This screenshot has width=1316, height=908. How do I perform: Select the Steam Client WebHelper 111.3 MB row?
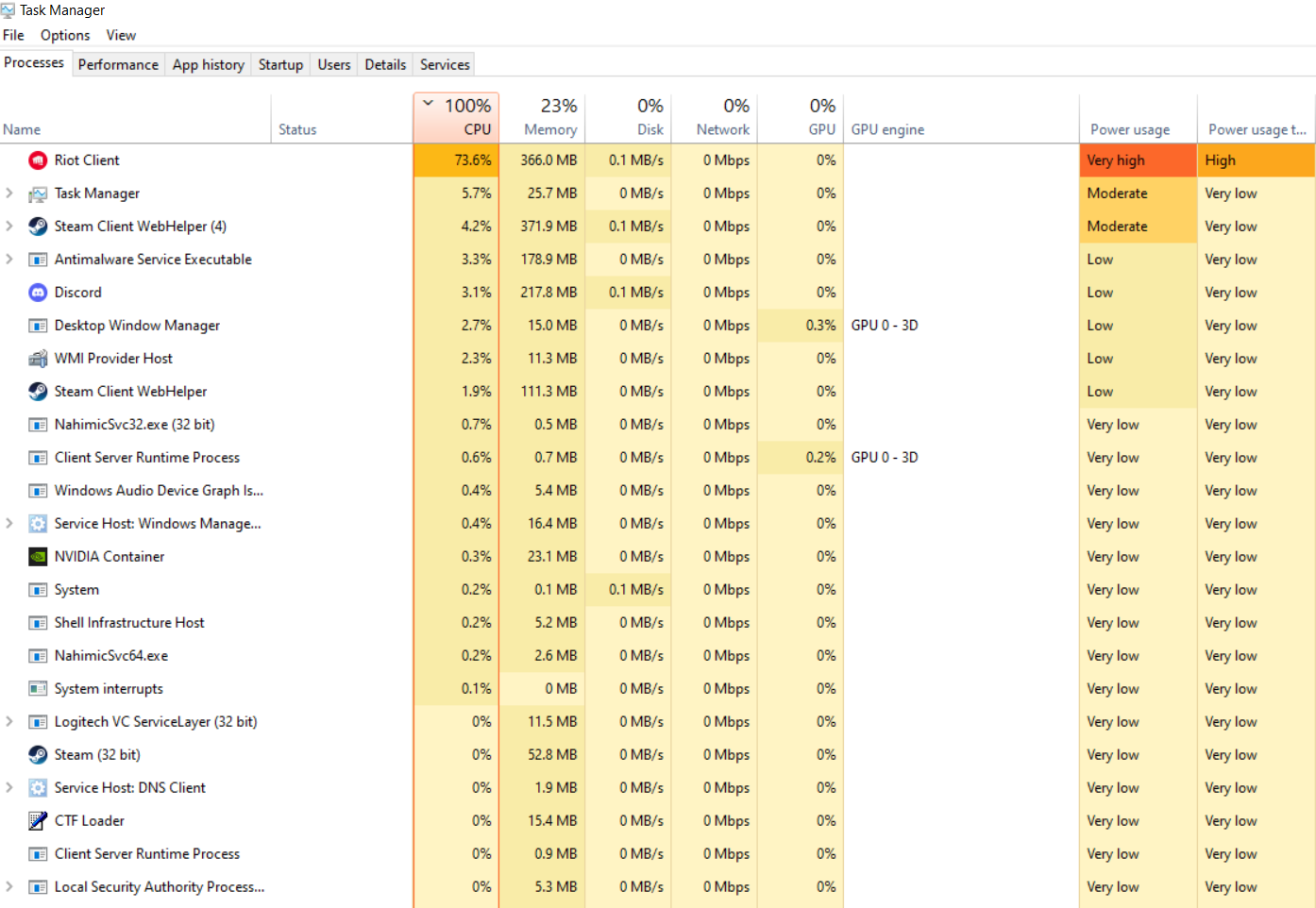coord(657,392)
